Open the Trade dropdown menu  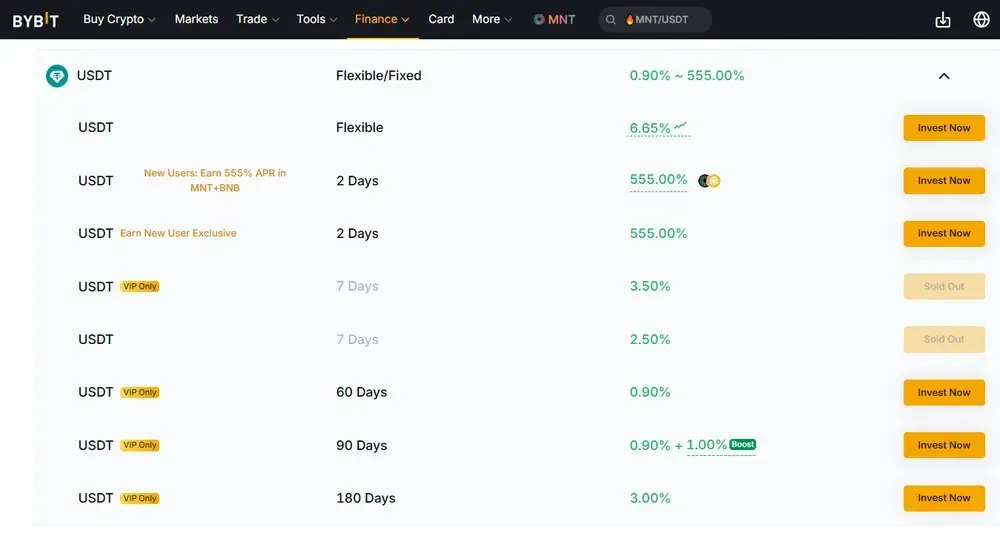point(258,19)
